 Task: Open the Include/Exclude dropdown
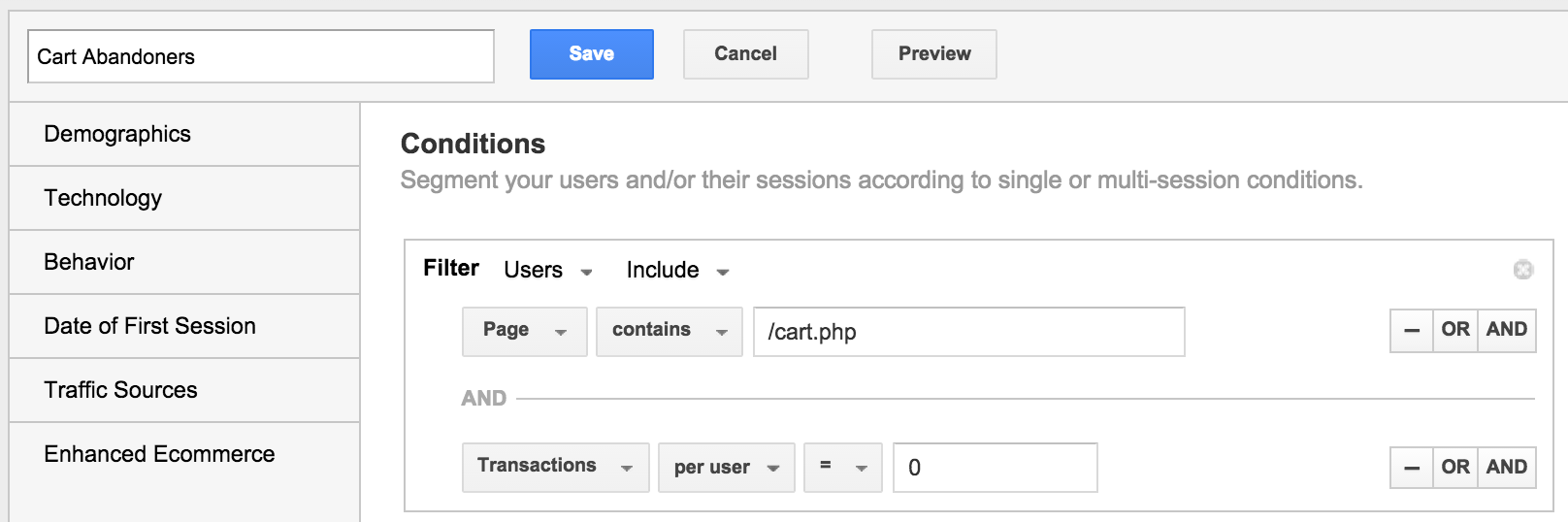point(677,271)
